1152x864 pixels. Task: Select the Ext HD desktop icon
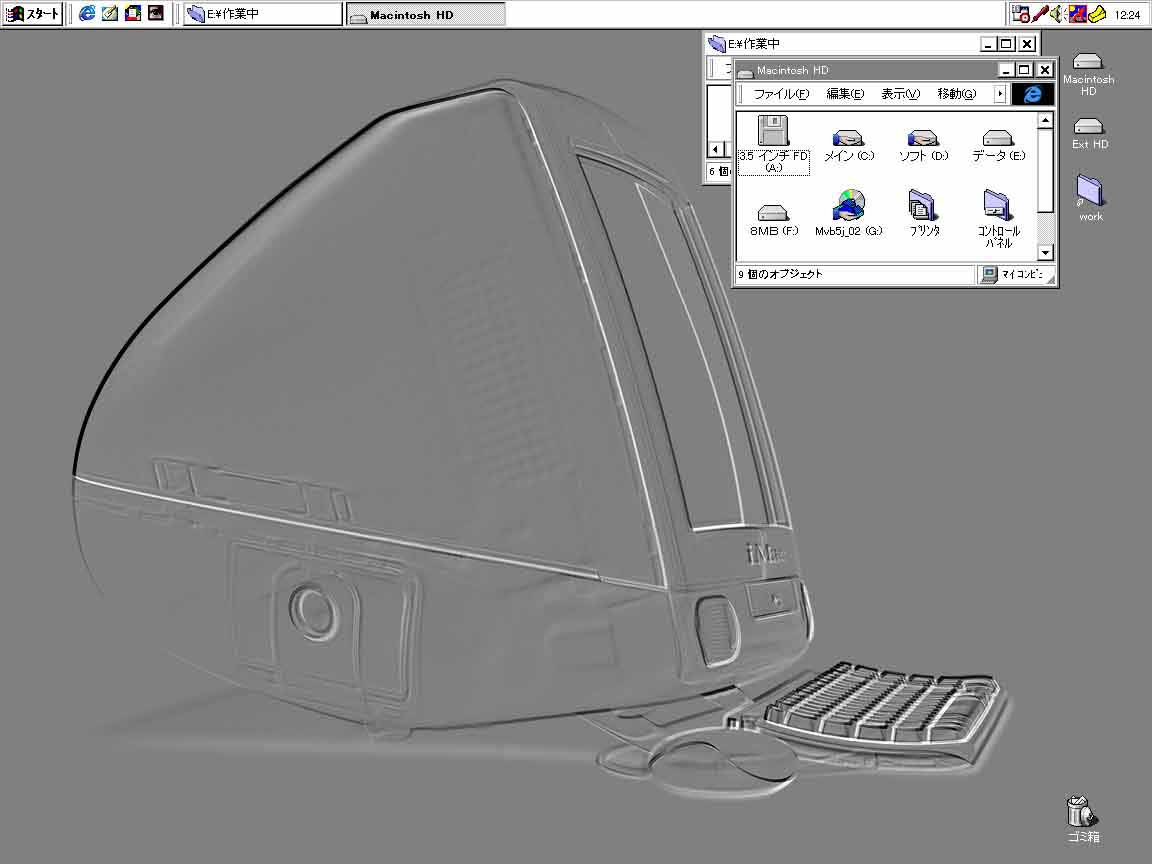coord(1089,134)
